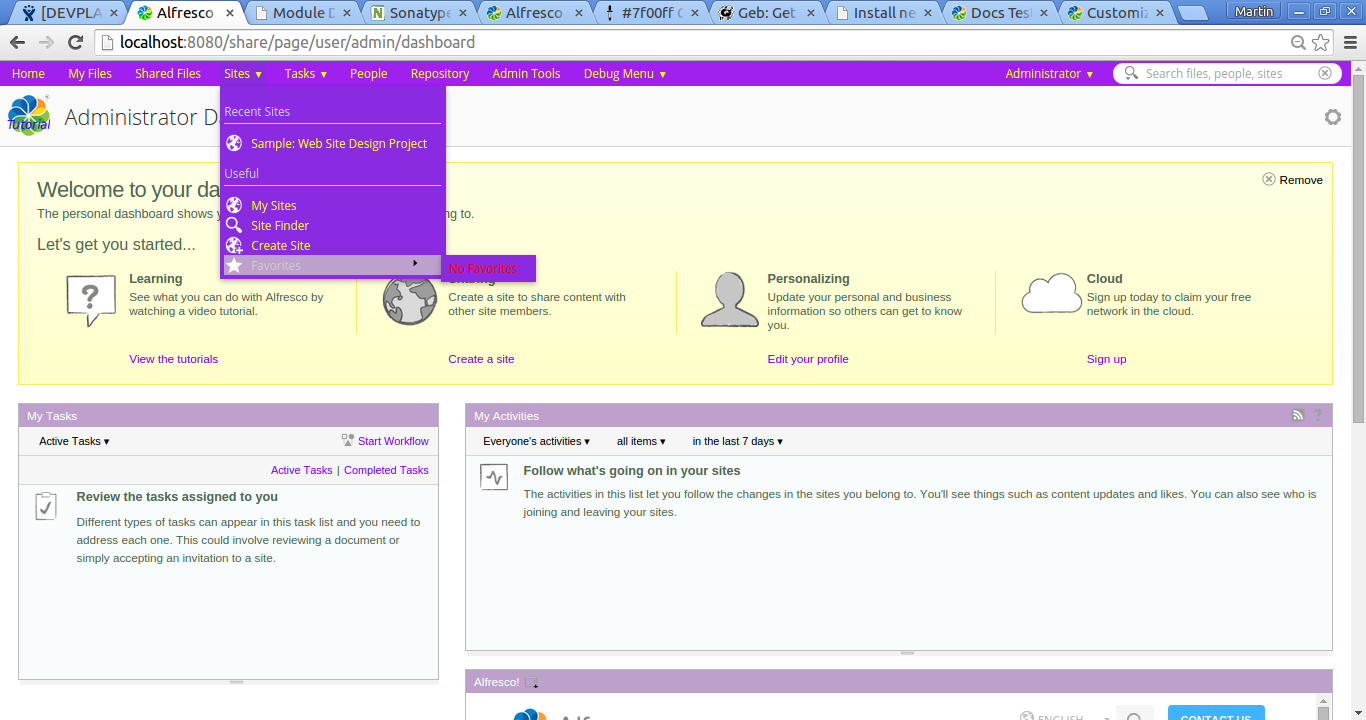This screenshot has height=720, width=1366.
Task: Click the search magnifier in the search bar
Action: pyautogui.click(x=1131, y=73)
